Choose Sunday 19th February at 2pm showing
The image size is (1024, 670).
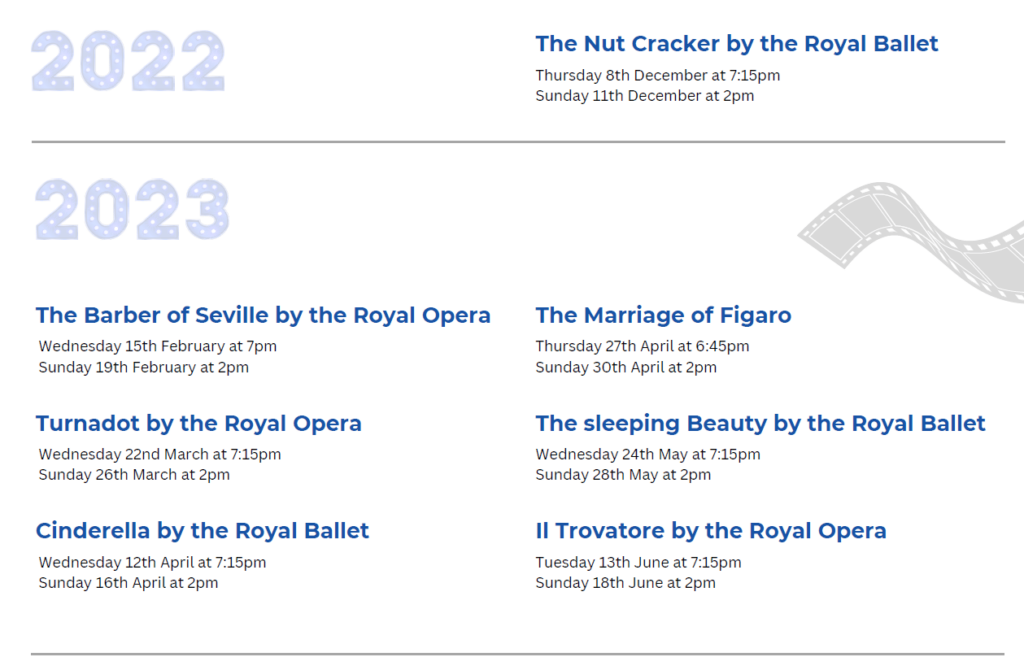coord(144,367)
